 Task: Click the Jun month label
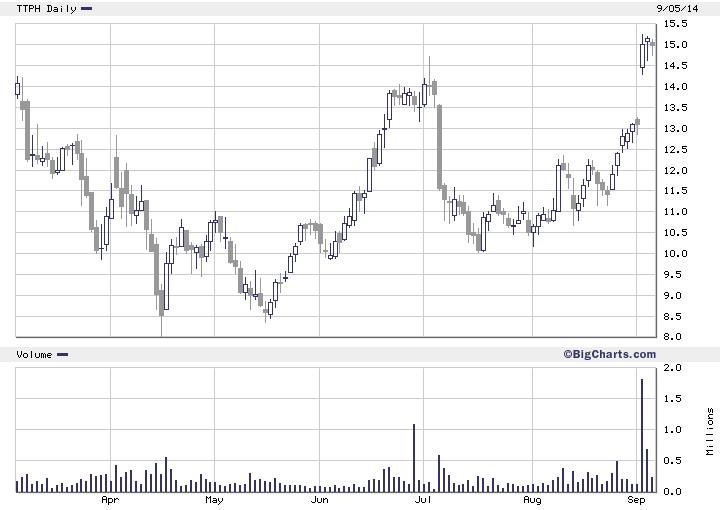tap(319, 500)
